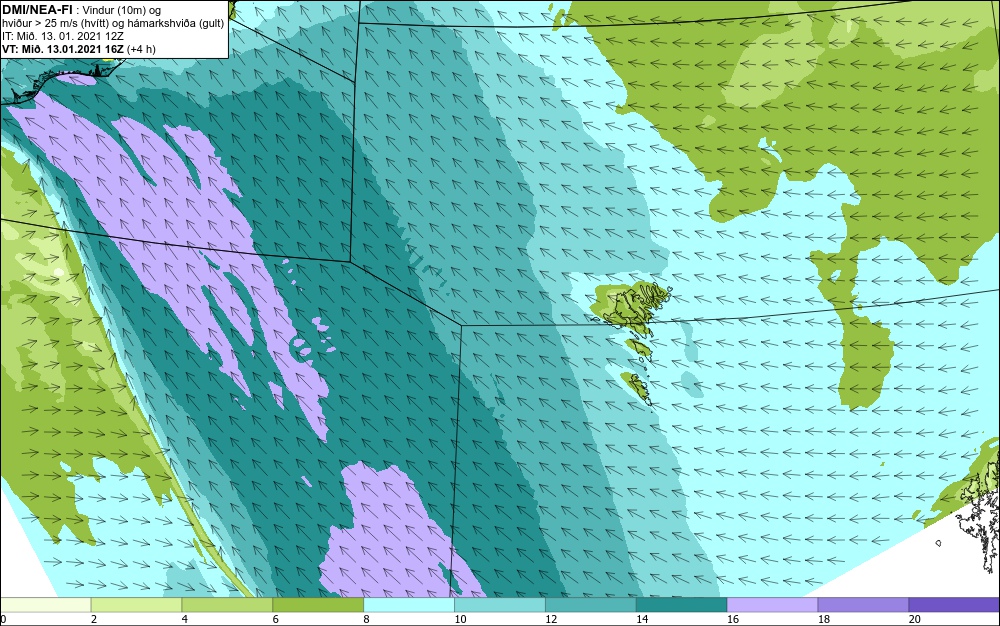The width and height of the screenshot is (1000, 626).
Task: Click the legend scale label '6'
Action: 276,619
